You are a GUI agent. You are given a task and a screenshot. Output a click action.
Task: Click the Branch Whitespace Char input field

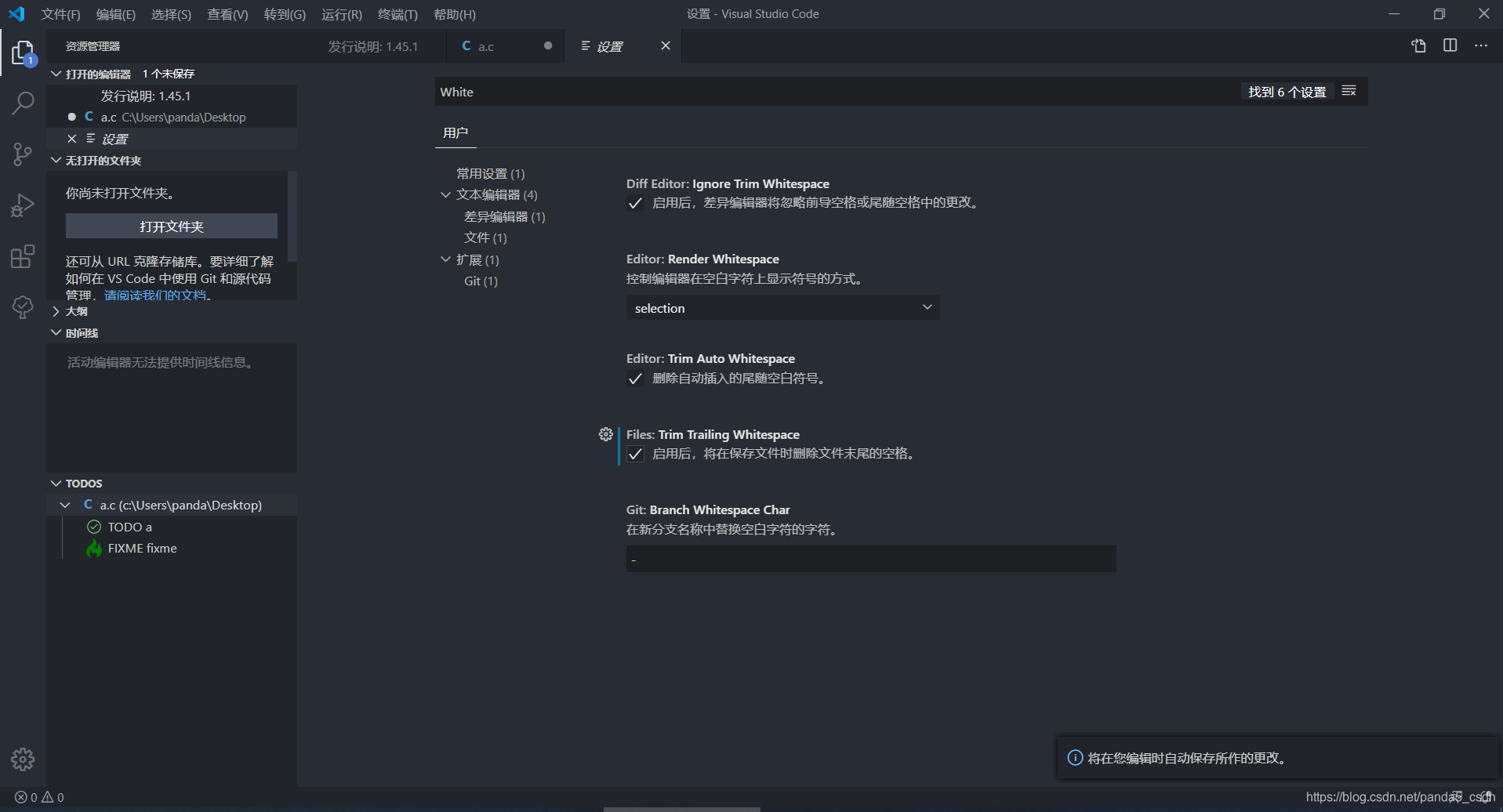pos(870,559)
